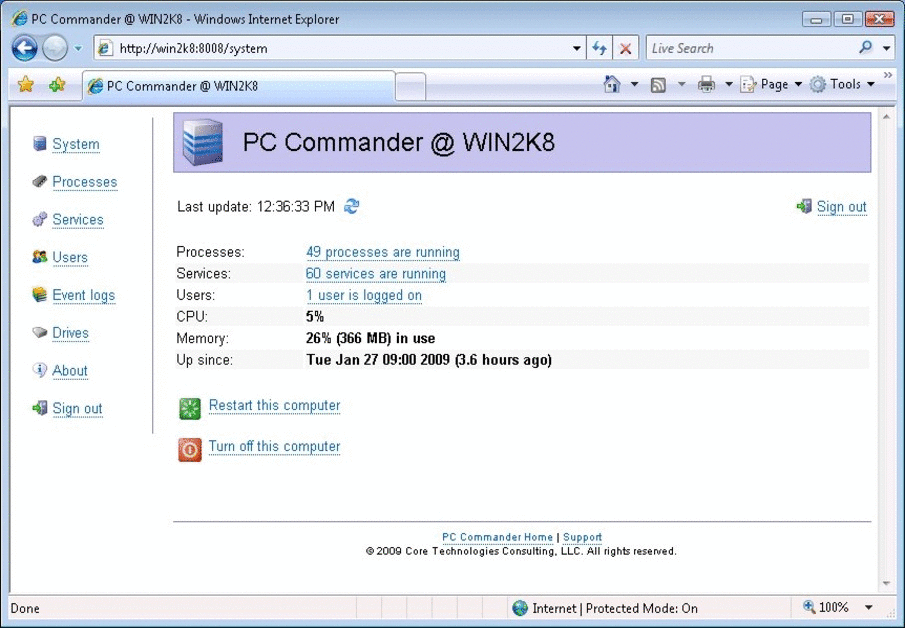This screenshot has width=905, height=628.
Task: Adjust the 100% zoom level control
Action: coord(836,607)
